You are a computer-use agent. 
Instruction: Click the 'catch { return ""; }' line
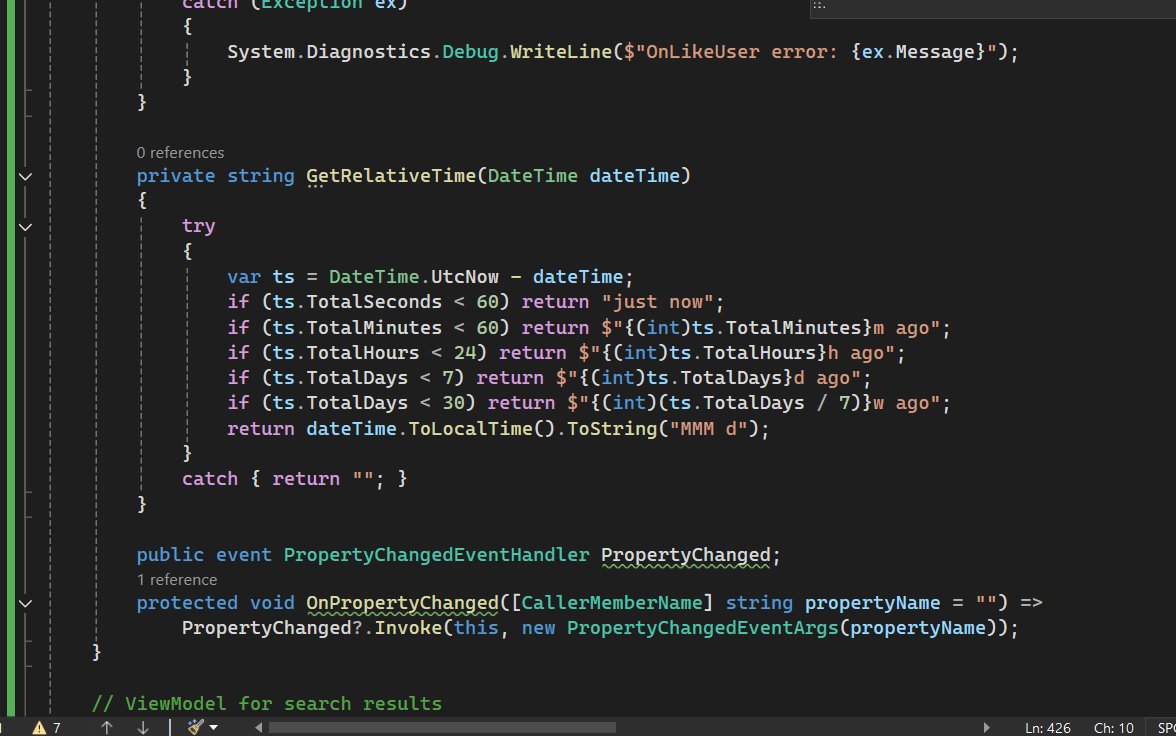click(x=294, y=479)
